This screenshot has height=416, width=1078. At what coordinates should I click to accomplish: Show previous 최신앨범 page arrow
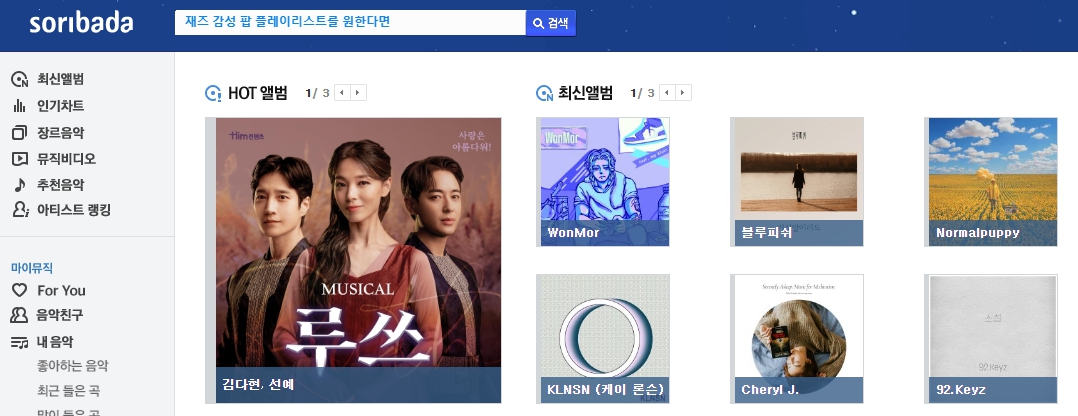pyautogui.click(x=668, y=93)
